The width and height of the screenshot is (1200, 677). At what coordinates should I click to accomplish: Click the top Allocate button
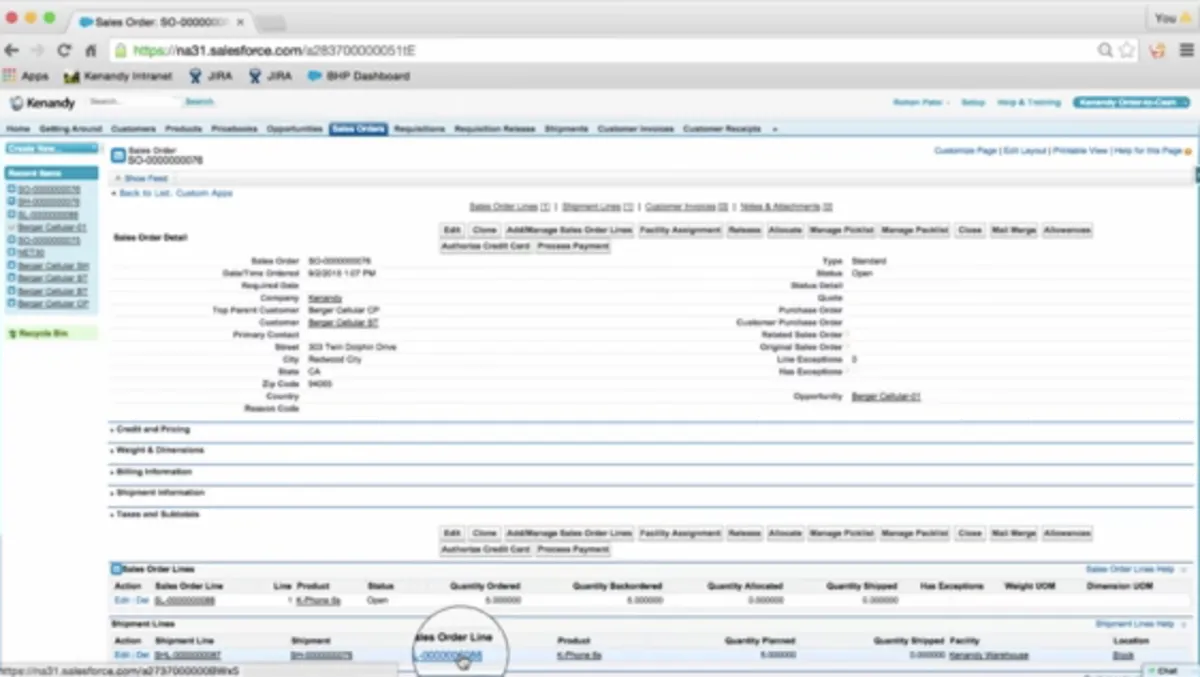(785, 230)
